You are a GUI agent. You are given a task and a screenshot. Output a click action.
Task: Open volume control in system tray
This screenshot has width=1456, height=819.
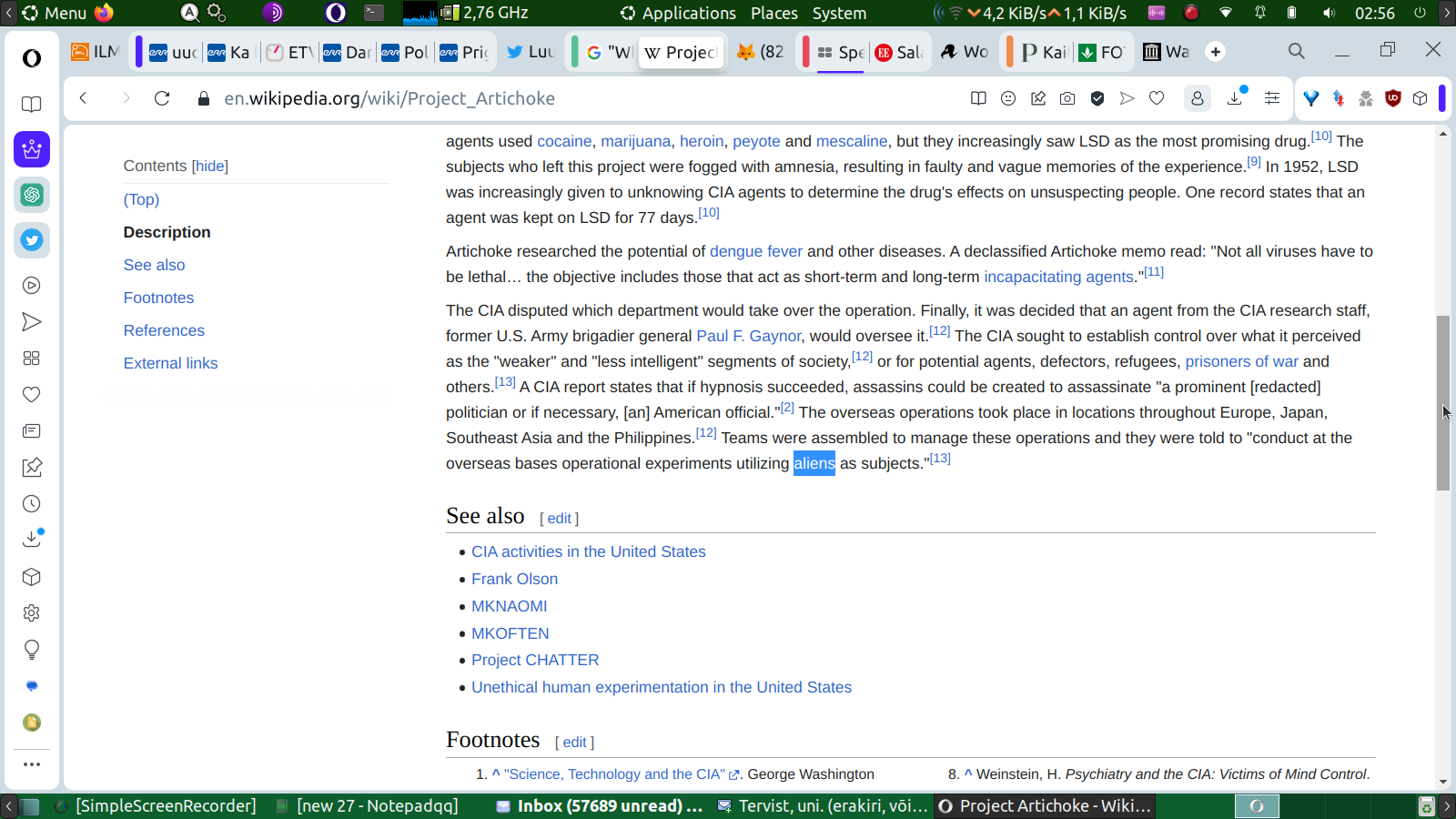[1330, 13]
